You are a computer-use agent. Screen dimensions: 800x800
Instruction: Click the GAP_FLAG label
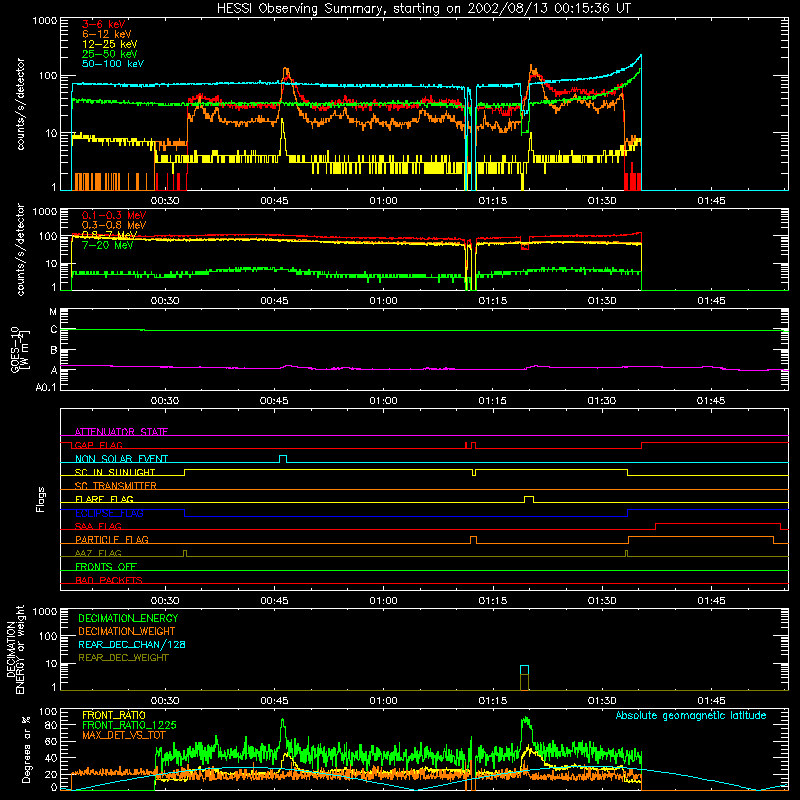98,445
